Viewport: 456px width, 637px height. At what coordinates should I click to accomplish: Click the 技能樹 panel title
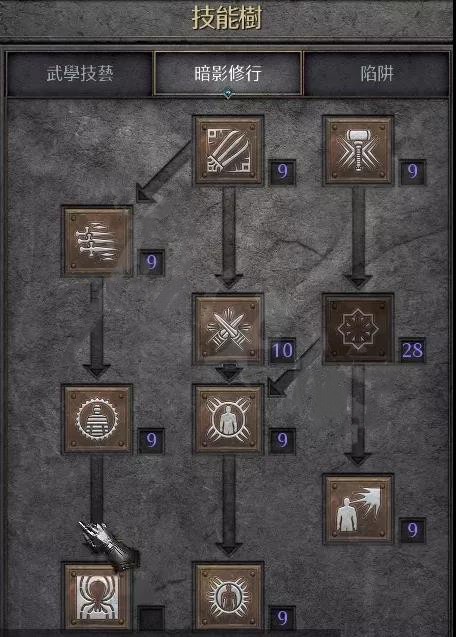tap(227, 18)
